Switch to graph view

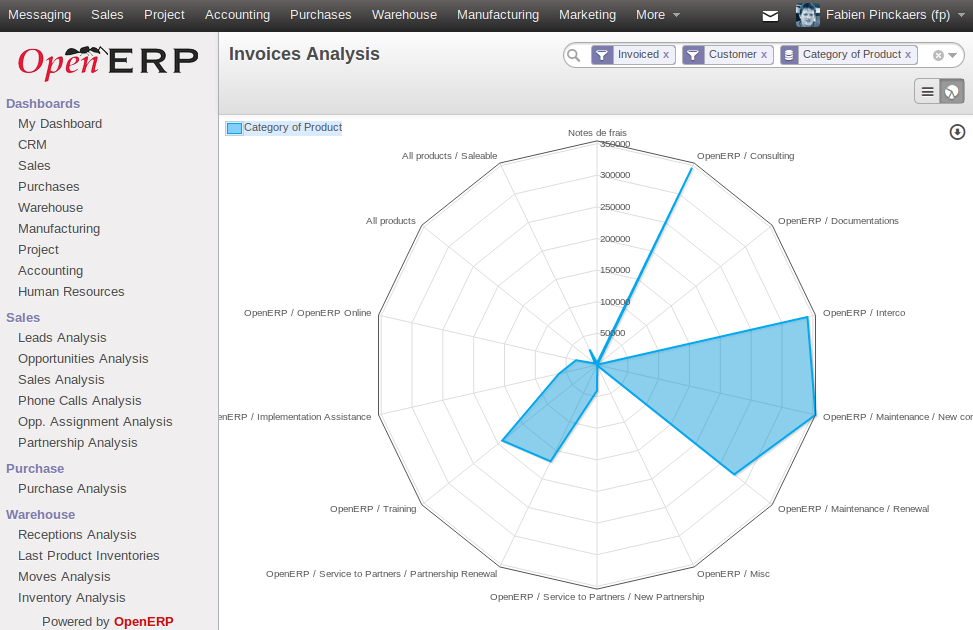952,92
